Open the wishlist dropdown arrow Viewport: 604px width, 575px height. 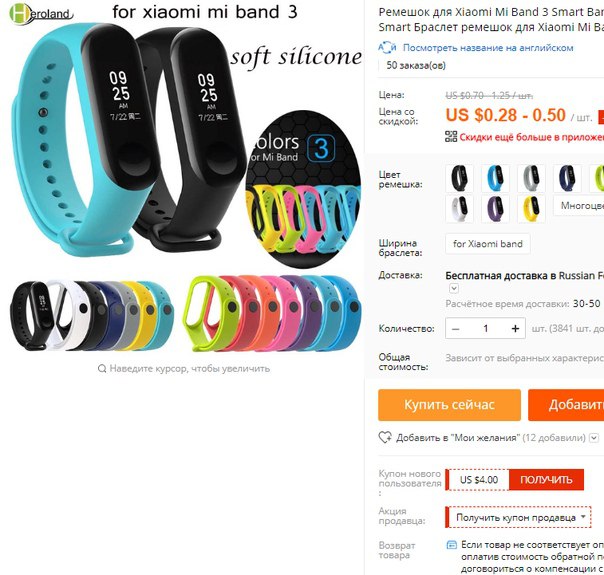594,438
